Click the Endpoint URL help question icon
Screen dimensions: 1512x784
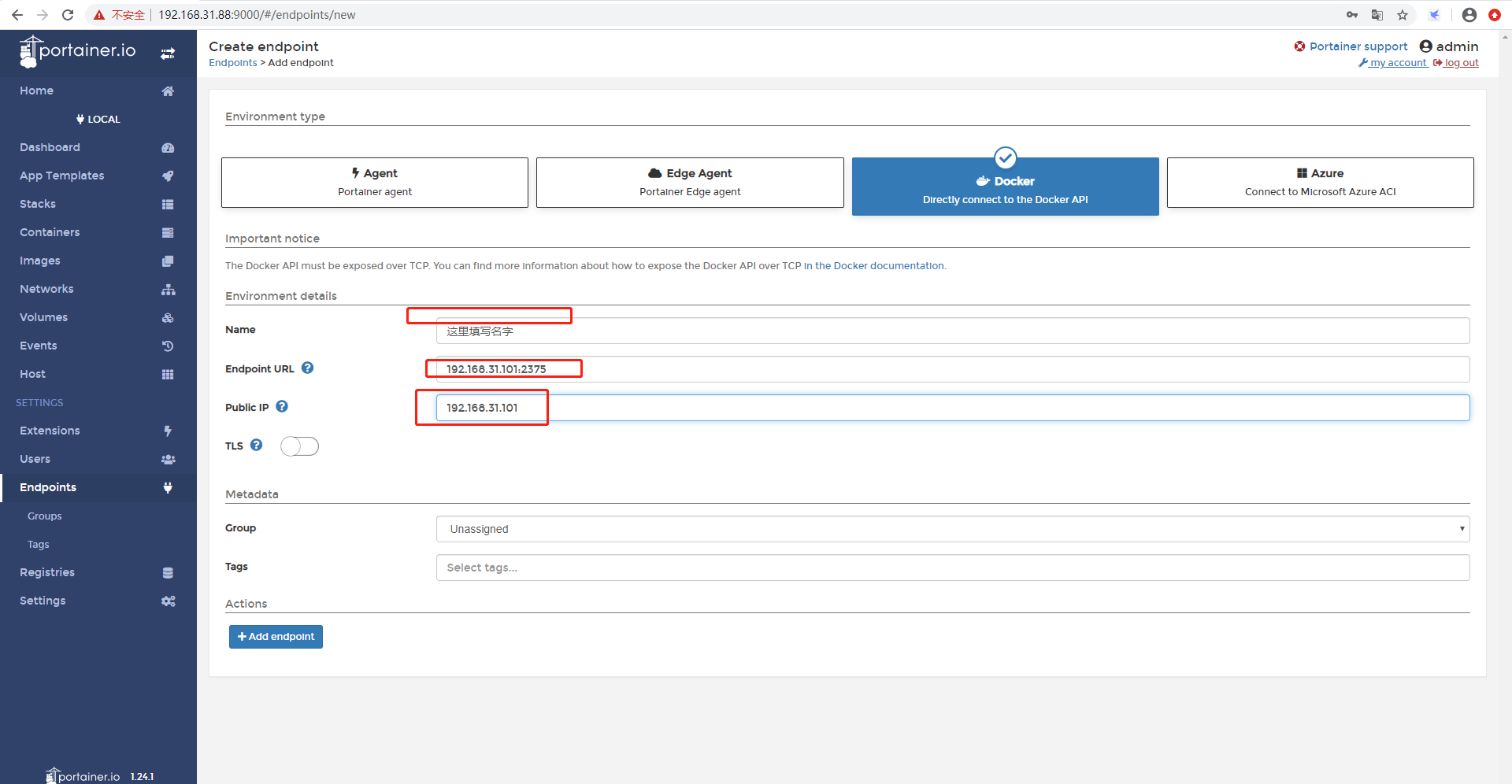pyautogui.click(x=307, y=368)
